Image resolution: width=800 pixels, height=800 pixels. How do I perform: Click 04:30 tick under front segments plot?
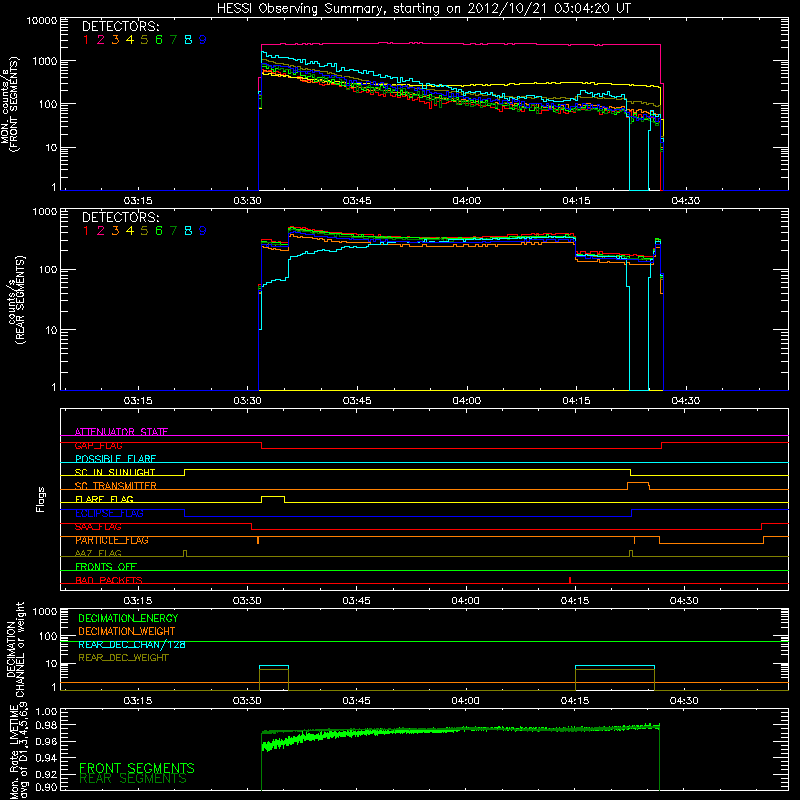coord(685,201)
